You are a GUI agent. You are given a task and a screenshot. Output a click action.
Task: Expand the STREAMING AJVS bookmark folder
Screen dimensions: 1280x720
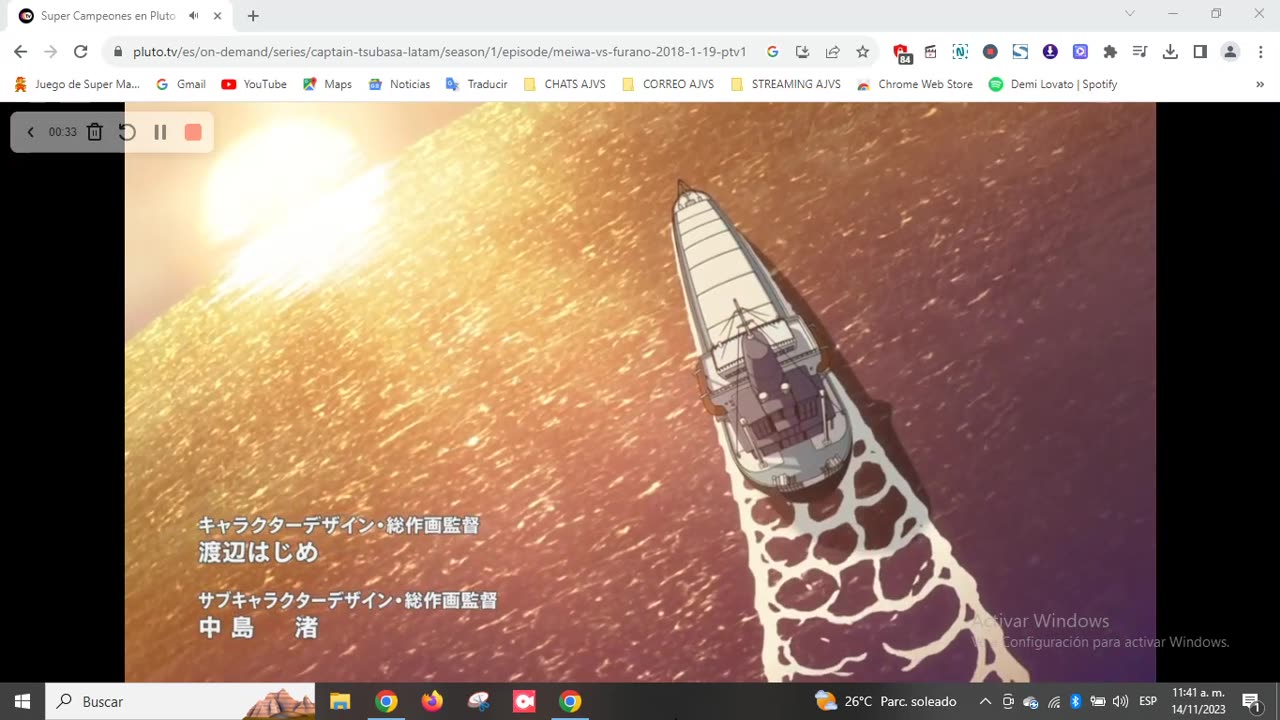point(785,85)
